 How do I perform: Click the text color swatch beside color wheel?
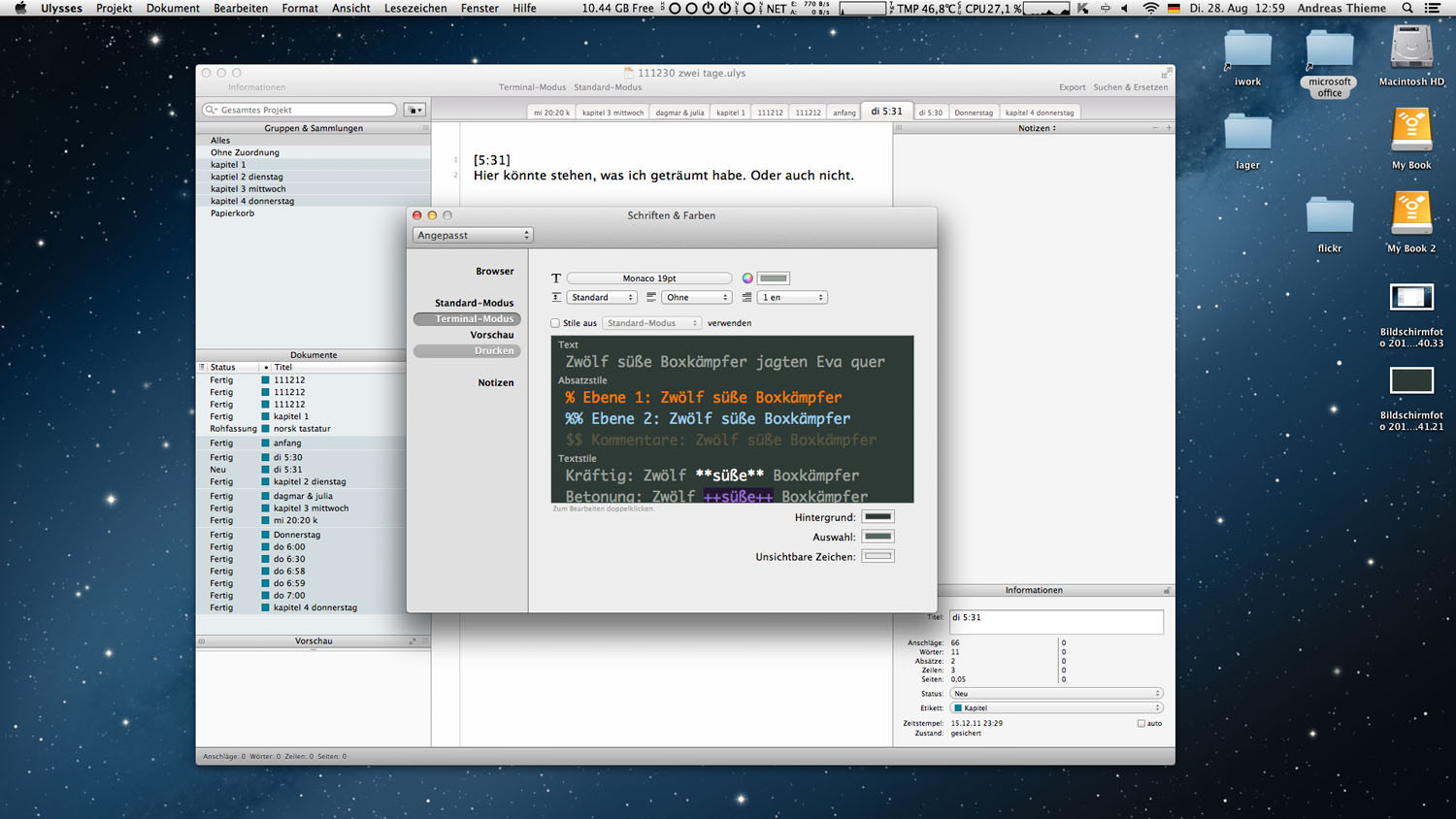774,278
